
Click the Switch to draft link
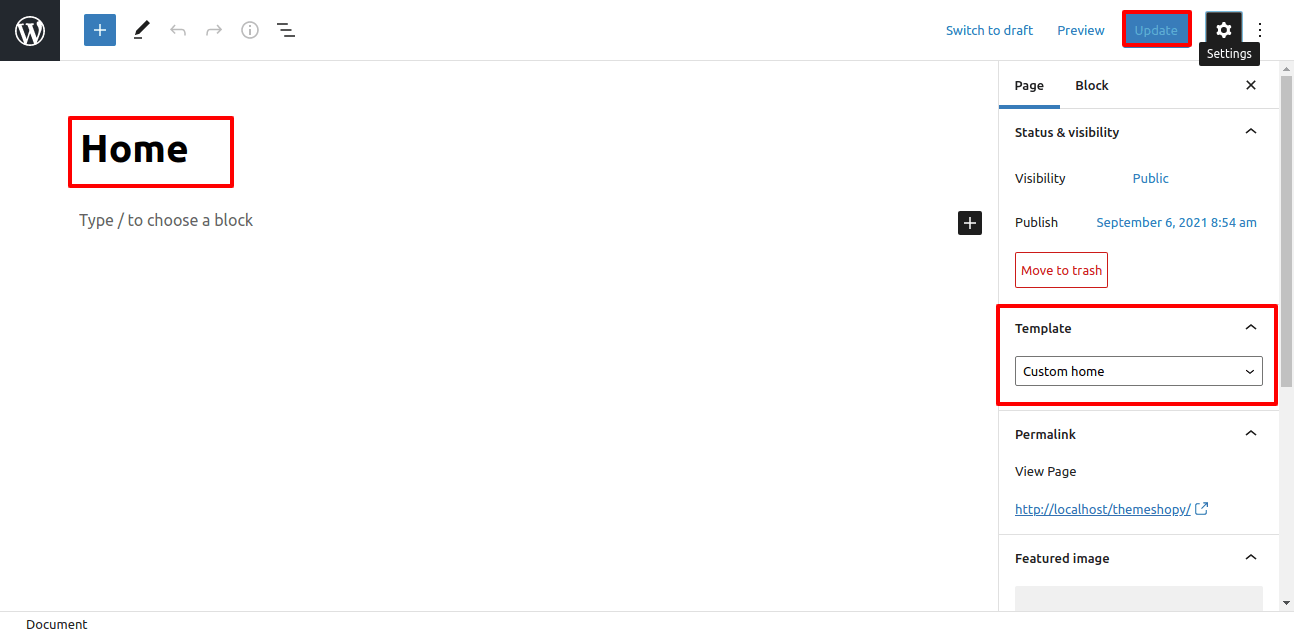(989, 30)
